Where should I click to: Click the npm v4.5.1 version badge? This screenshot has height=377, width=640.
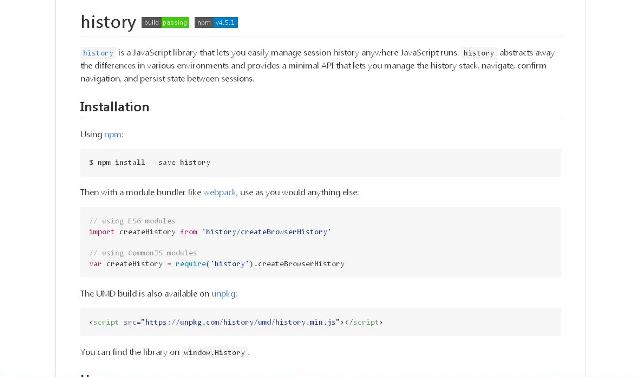216,22
